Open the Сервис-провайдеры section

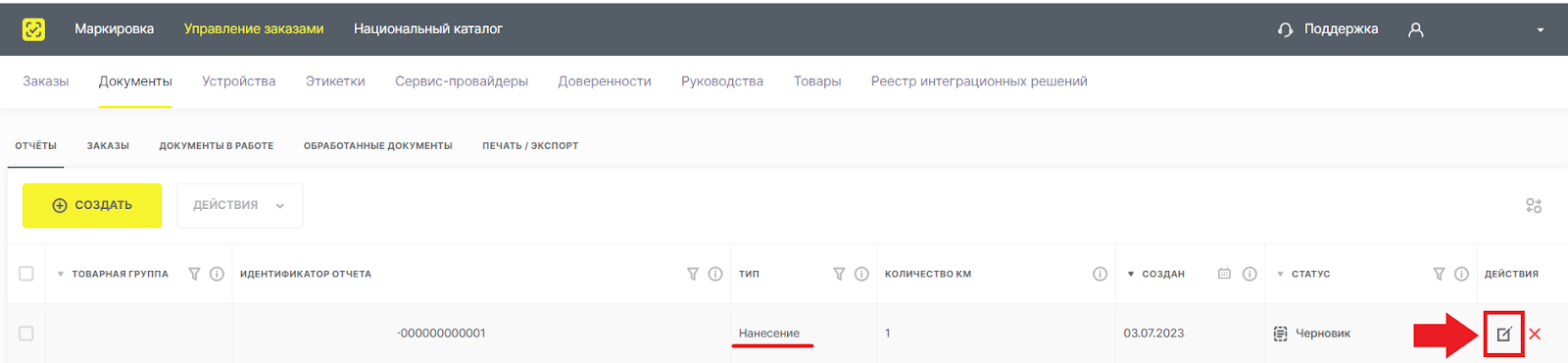[x=462, y=81]
